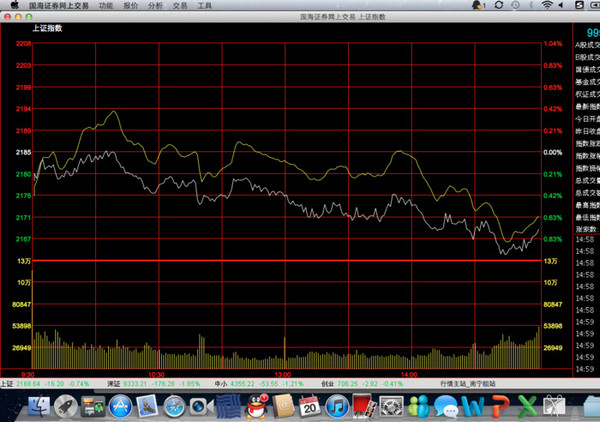Click the QQ status icon in menu bar

click(x=478, y=5)
